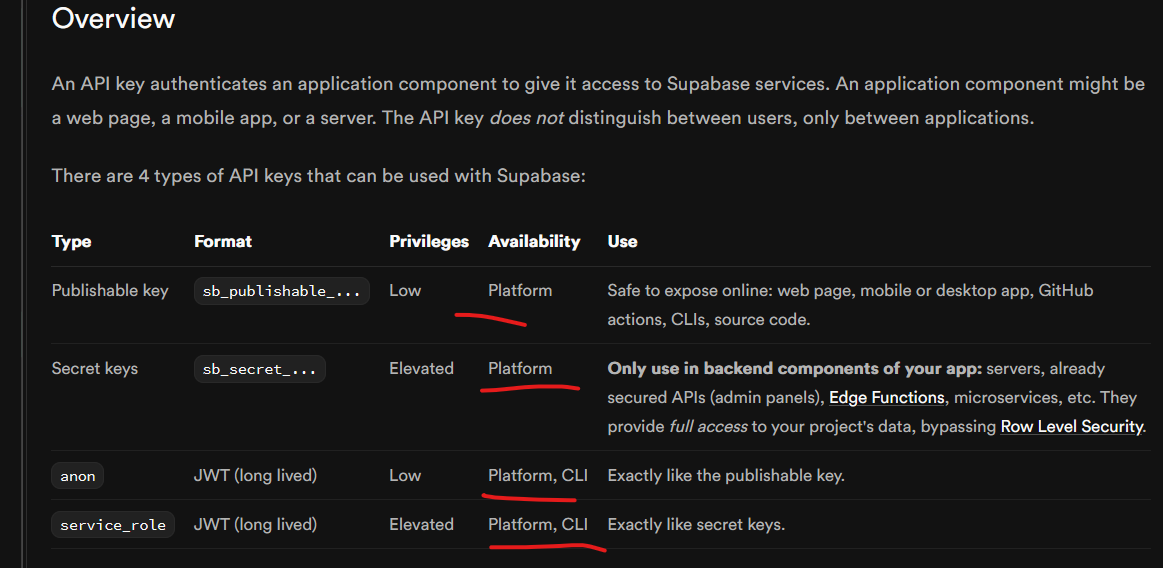Viewport: 1163px width, 568px height.
Task: Follow the Row Level Security link
Action: [1072, 426]
